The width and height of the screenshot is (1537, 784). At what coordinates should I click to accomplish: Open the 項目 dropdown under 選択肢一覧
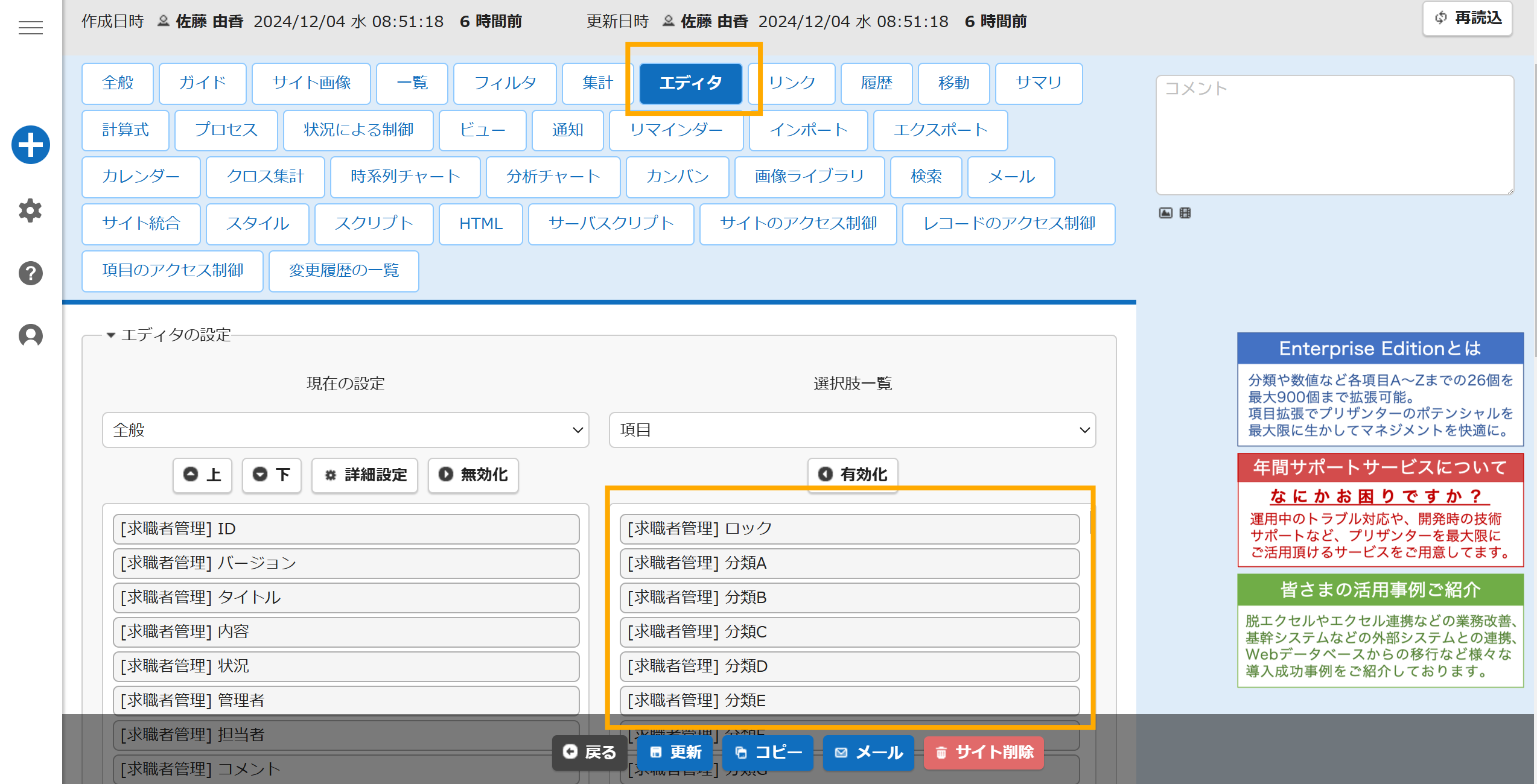click(852, 430)
